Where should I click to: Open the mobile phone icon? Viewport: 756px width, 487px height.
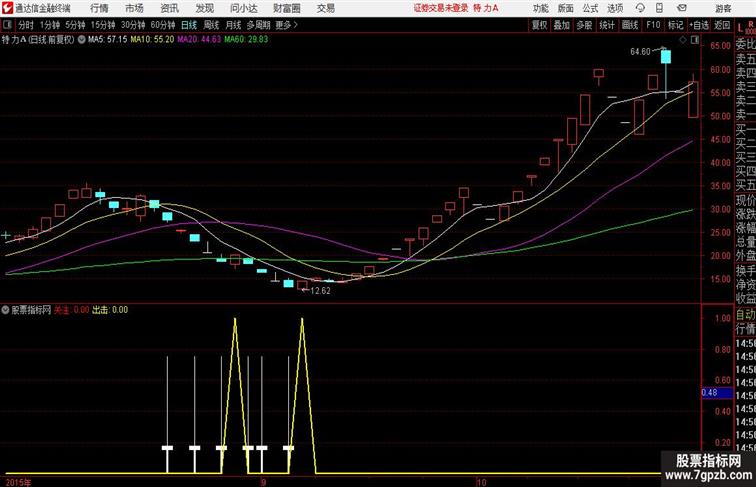(659, 8)
